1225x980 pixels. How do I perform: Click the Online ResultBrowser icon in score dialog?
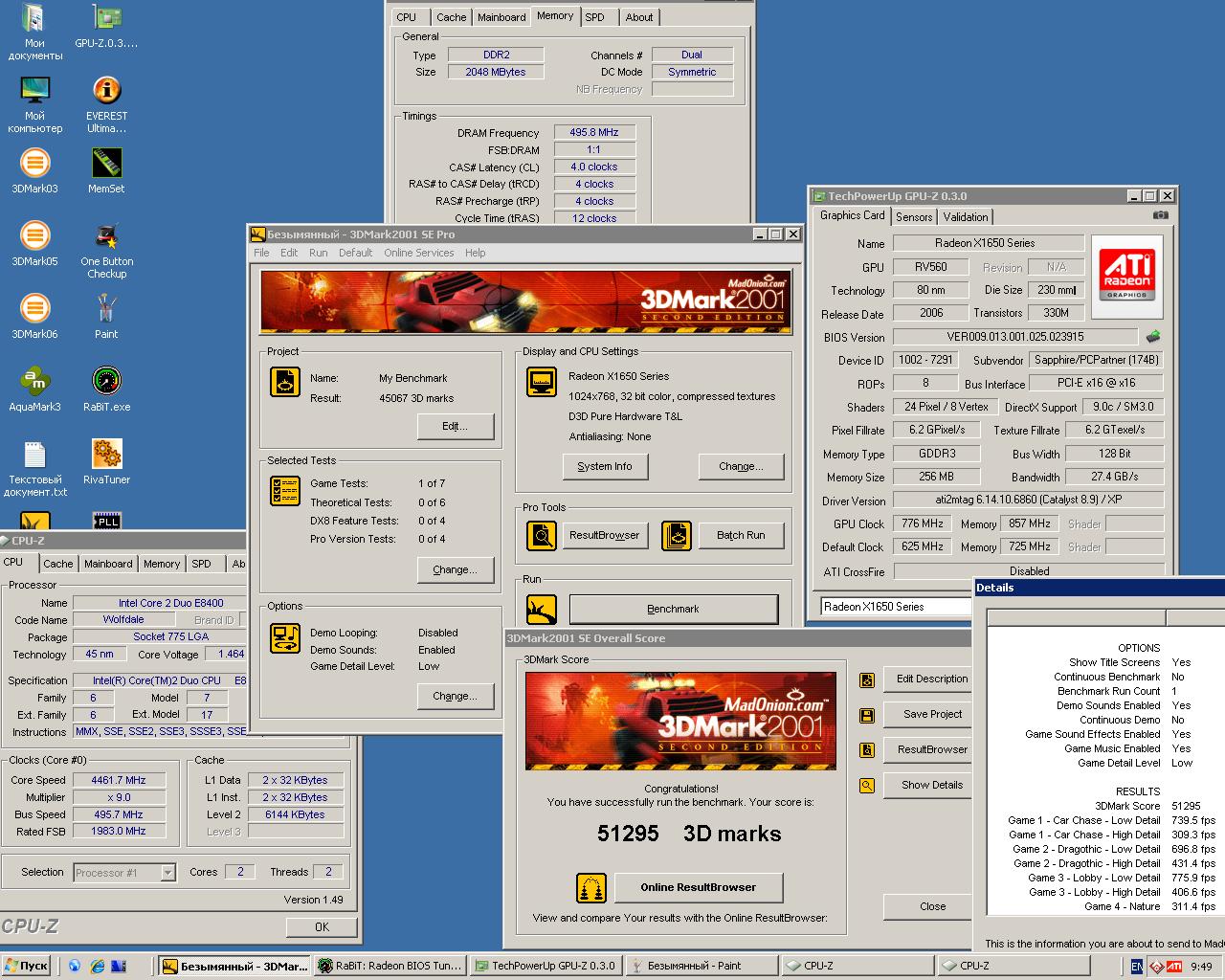(x=591, y=887)
